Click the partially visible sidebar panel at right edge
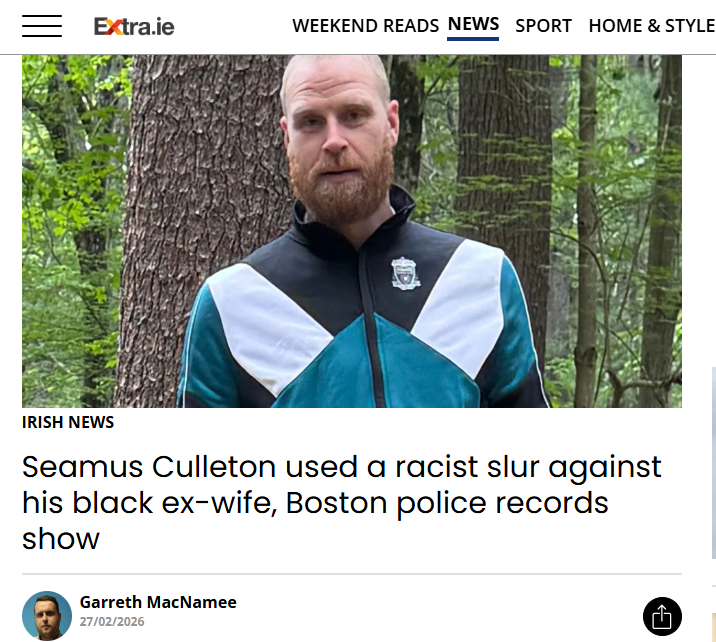 coord(714,463)
